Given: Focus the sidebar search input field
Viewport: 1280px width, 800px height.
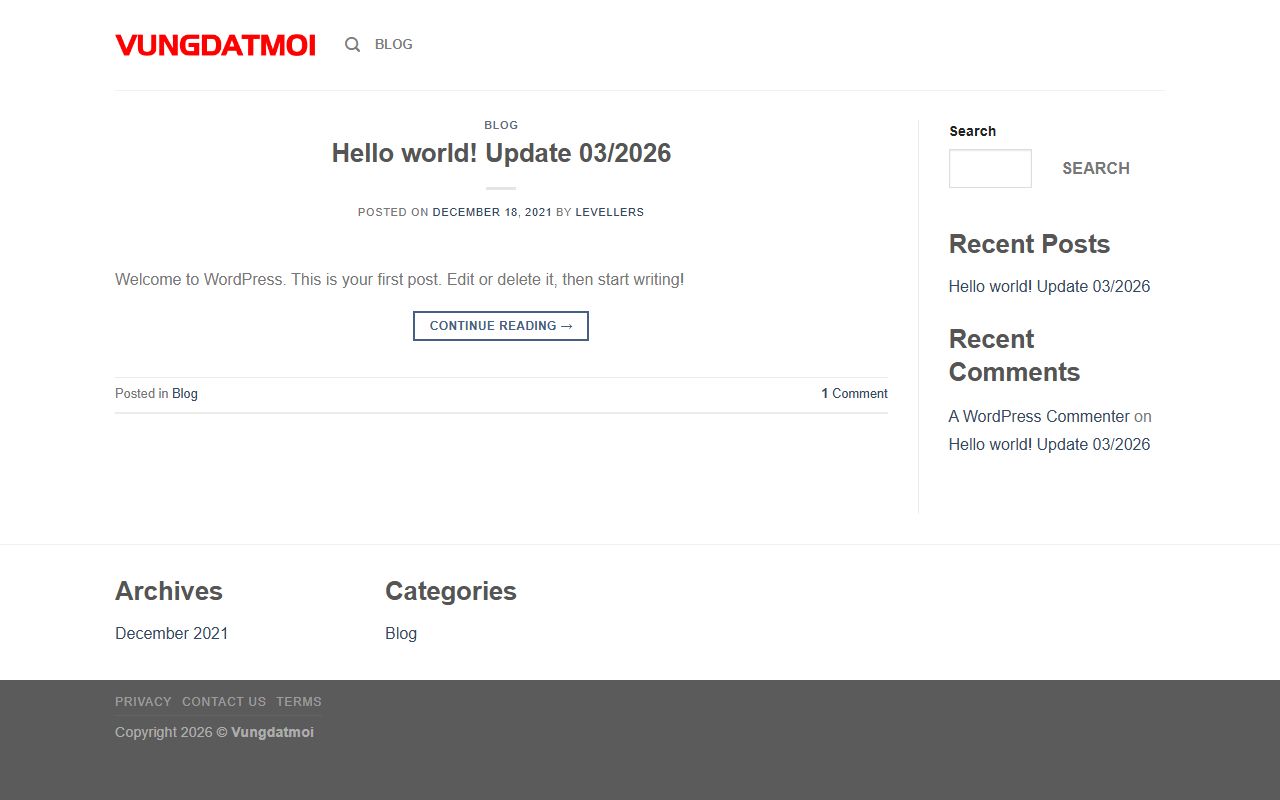Looking at the screenshot, I should coord(989,168).
